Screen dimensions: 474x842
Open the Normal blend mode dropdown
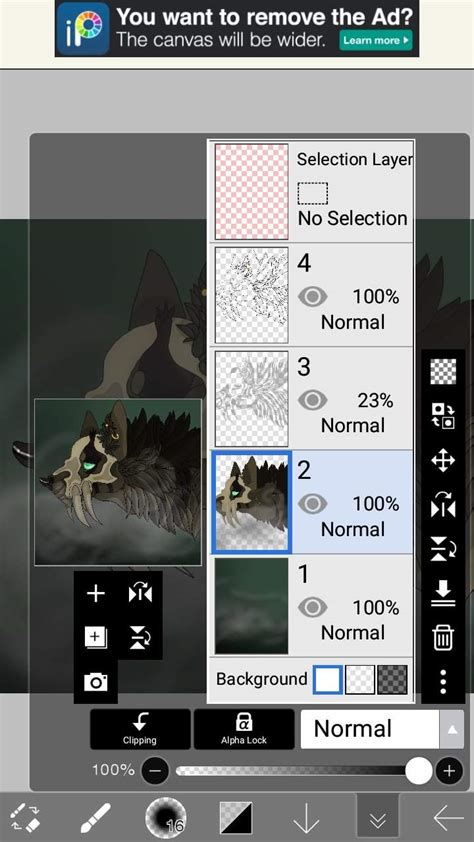[x=370, y=729]
